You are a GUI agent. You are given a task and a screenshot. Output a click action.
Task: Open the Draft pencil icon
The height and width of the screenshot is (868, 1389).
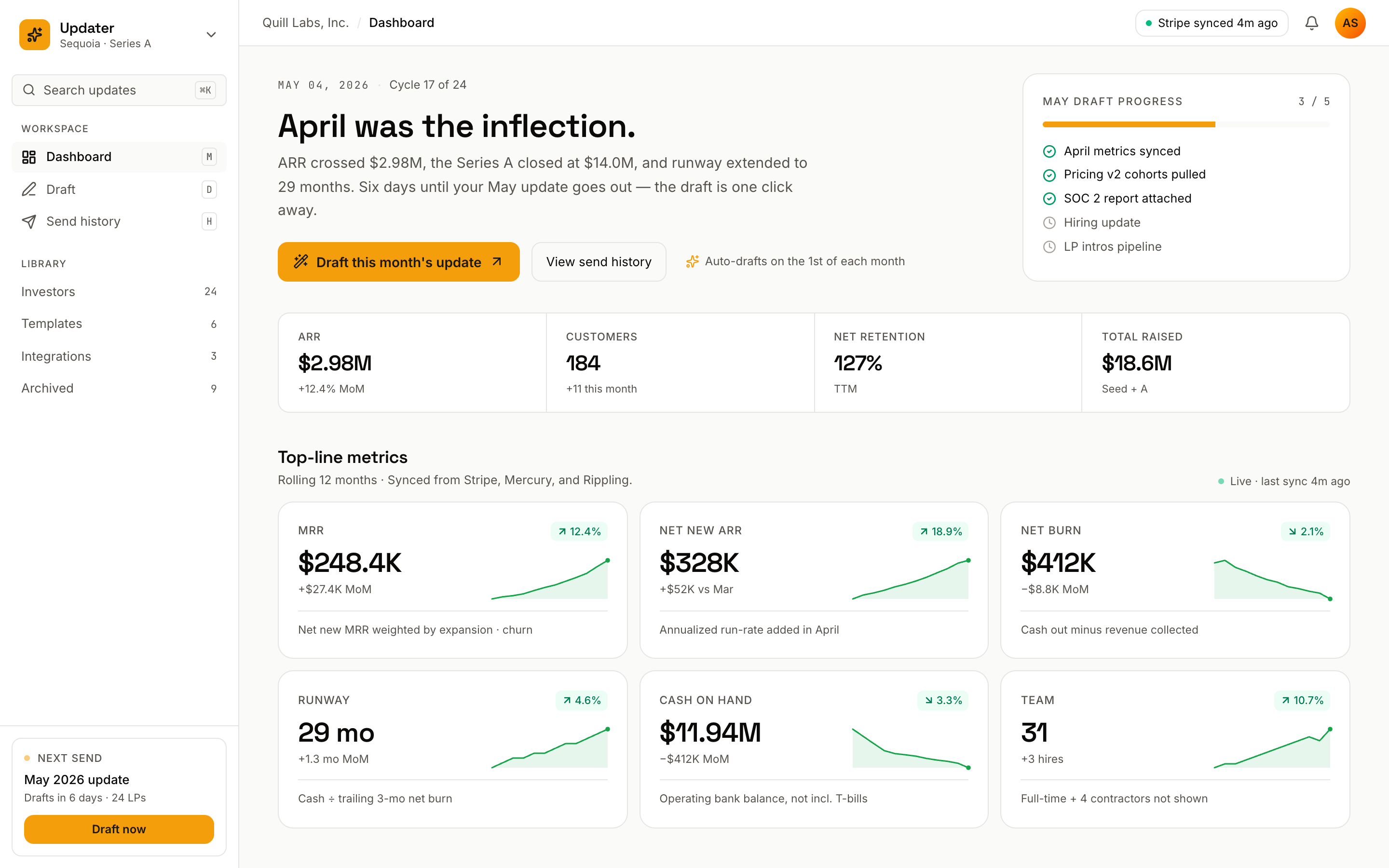(x=29, y=190)
